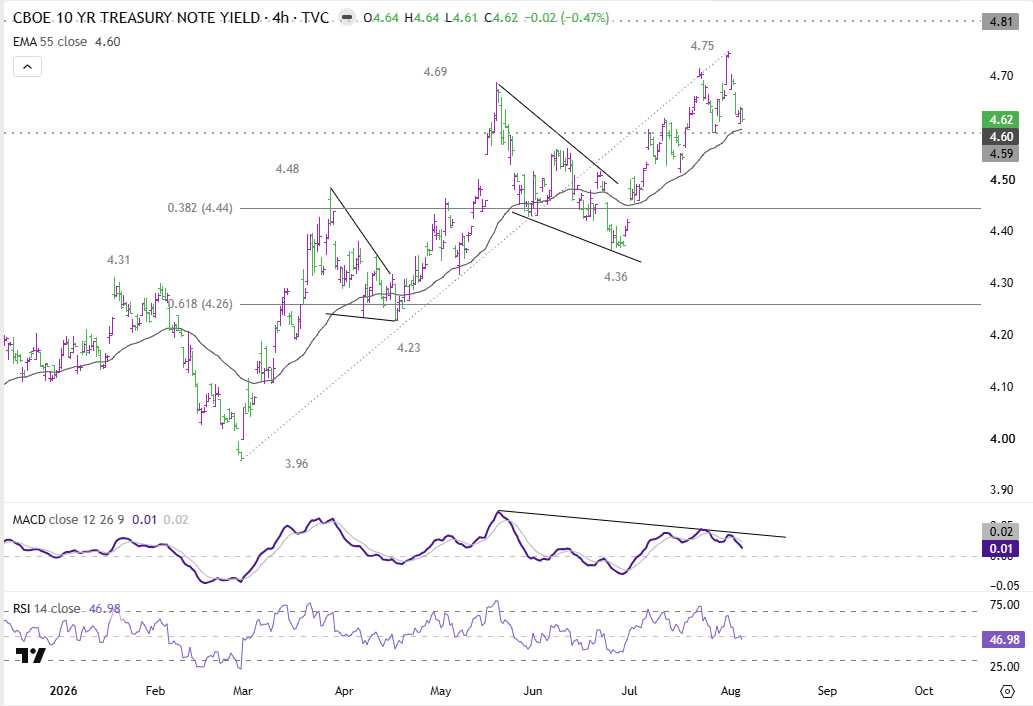Image resolution: width=1033 pixels, height=706 pixels.
Task: Click the -0.02 (-0.47%) change value
Action: point(566,18)
